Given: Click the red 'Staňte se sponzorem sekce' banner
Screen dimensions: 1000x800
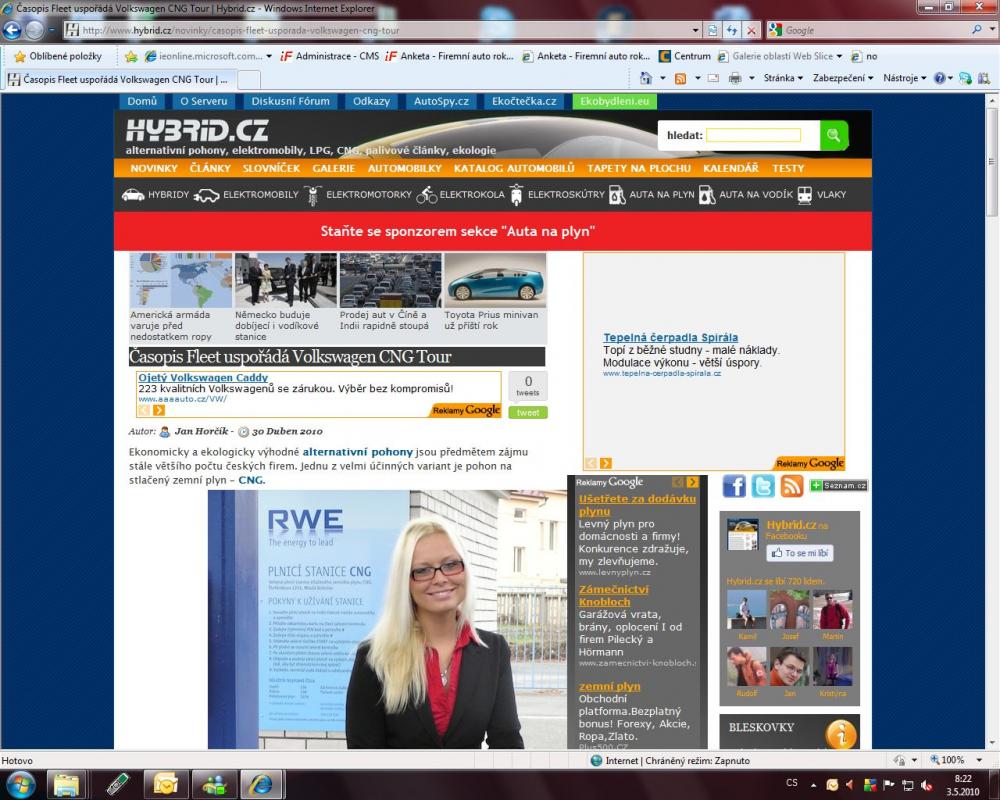Looking at the screenshot, I should 492,231.
